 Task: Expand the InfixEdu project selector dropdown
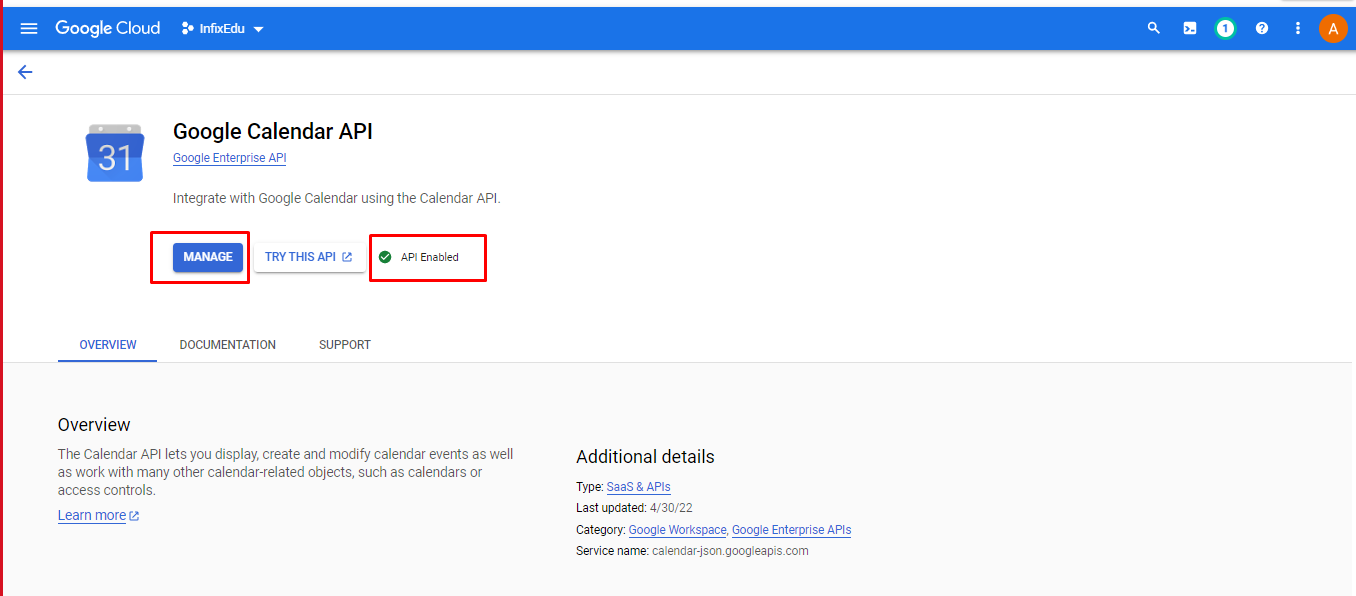pos(222,28)
